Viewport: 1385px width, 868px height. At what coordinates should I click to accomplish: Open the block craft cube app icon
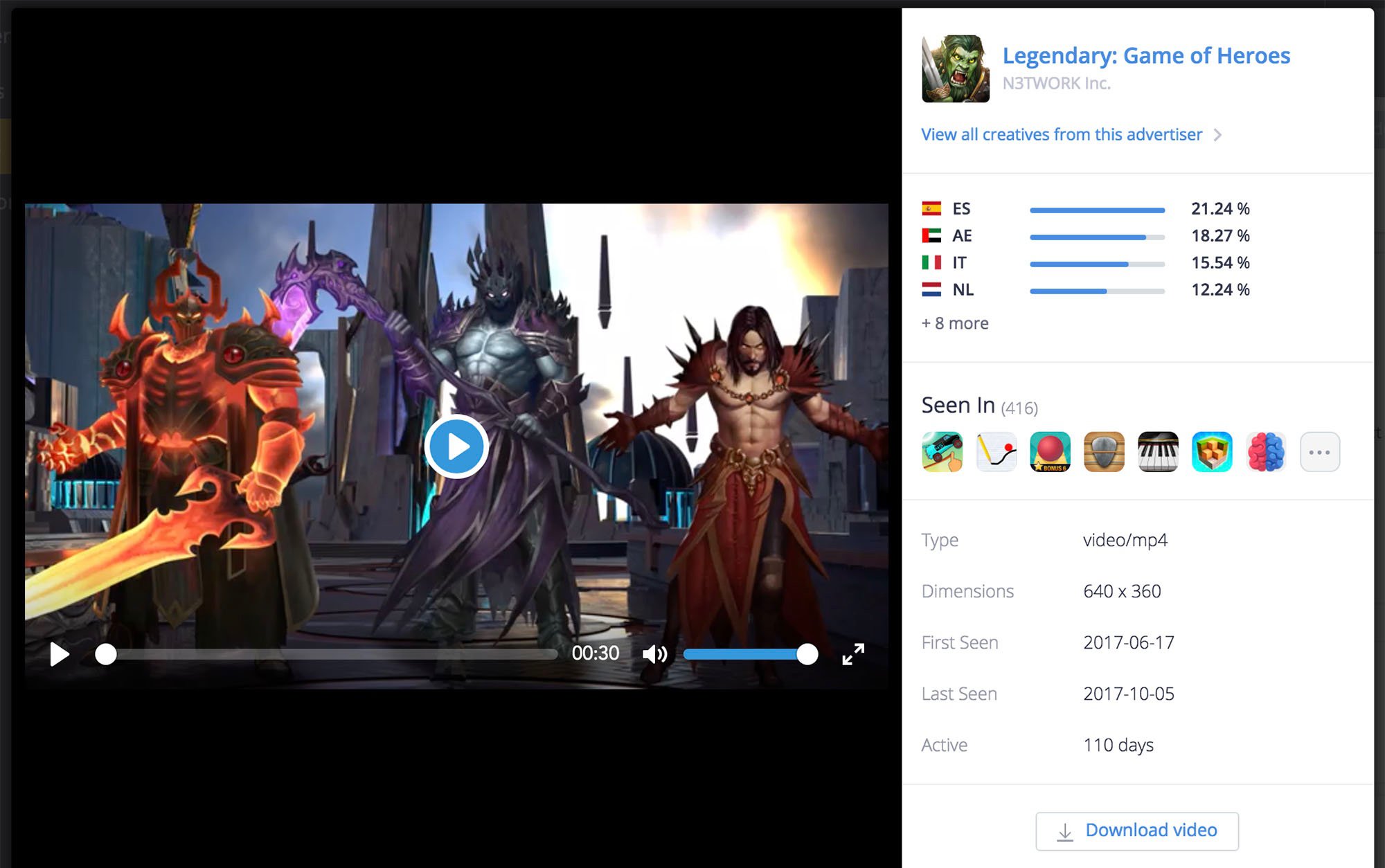[x=1212, y=452]
